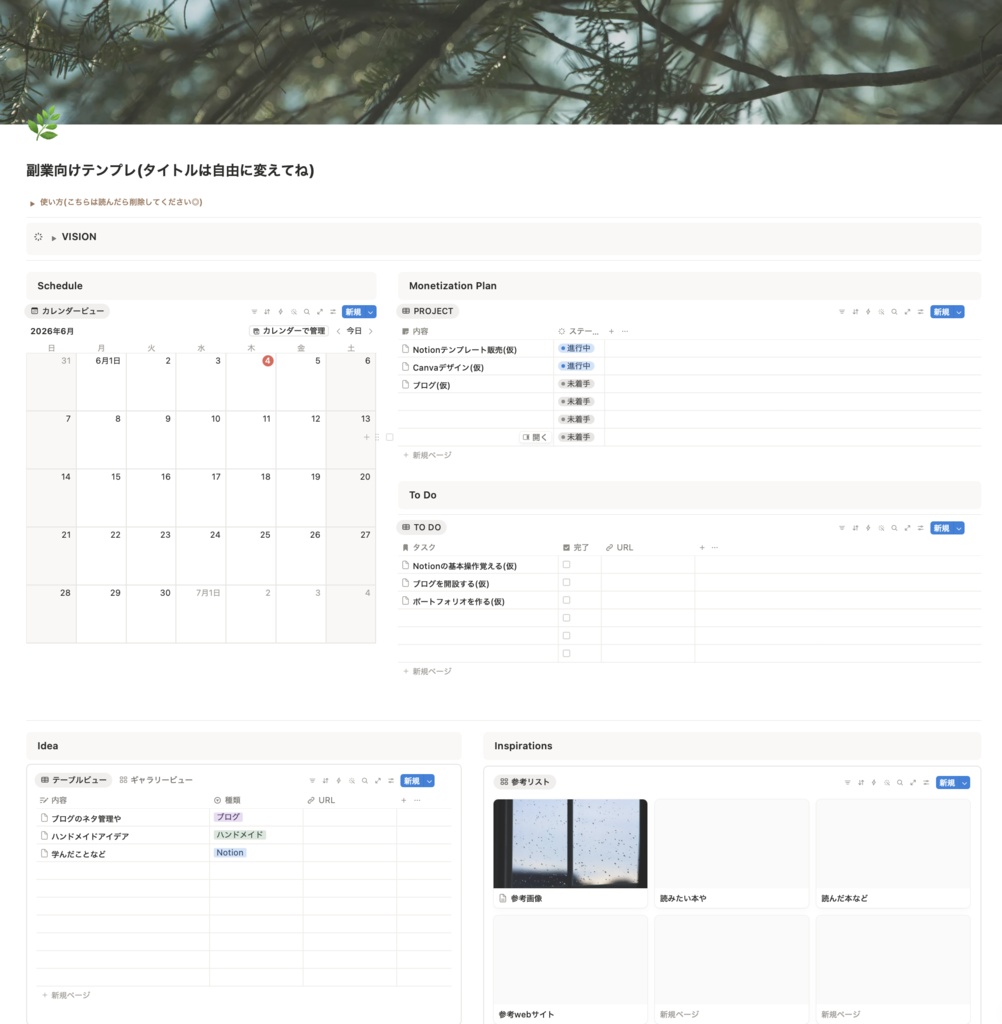1002x1024 pixels.
Task: Click filter icon in Idea table toolbar
Action: (312, 781)
